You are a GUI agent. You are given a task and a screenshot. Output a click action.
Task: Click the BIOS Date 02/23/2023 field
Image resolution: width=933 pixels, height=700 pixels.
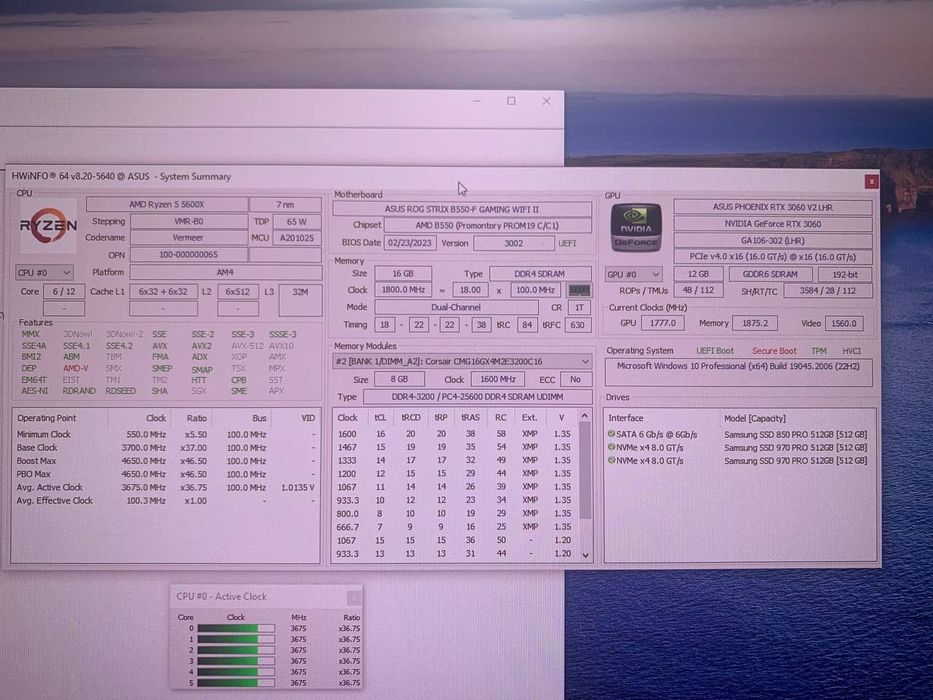tap(411, 243)
